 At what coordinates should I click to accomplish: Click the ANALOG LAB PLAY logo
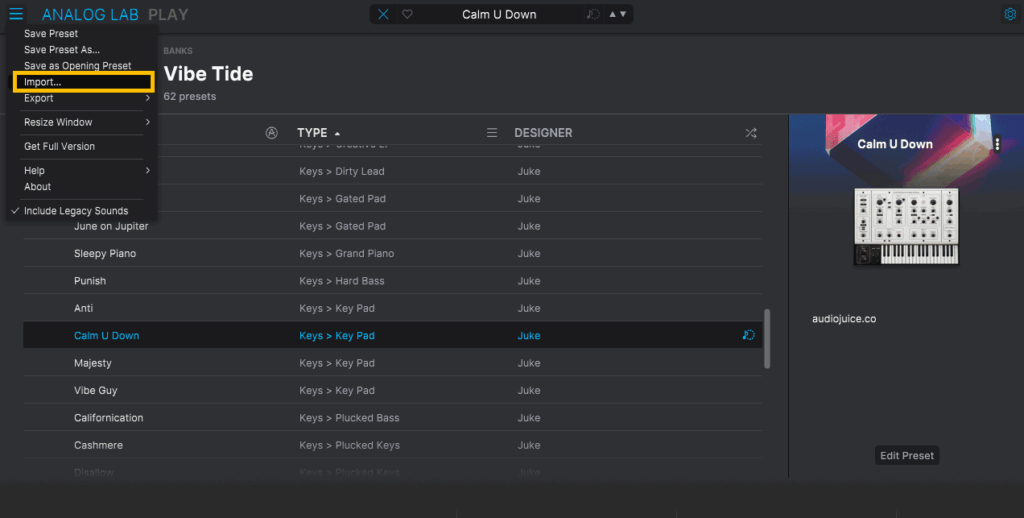115,14
